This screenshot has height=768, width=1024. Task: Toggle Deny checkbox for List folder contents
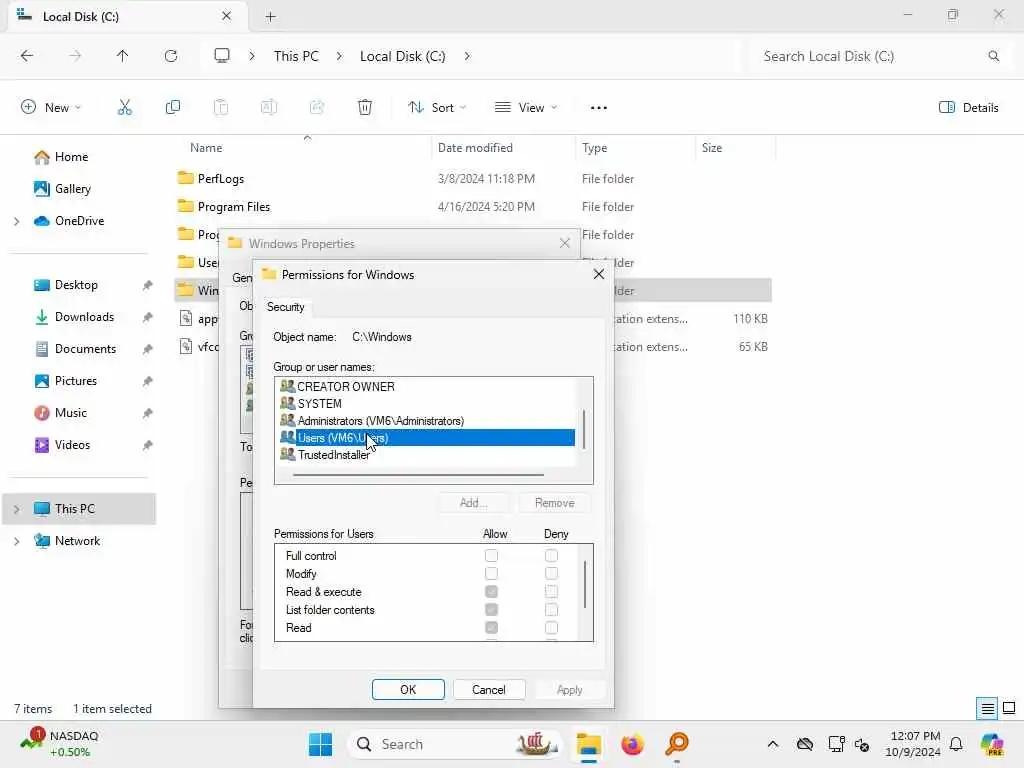[x=551, y=609]
